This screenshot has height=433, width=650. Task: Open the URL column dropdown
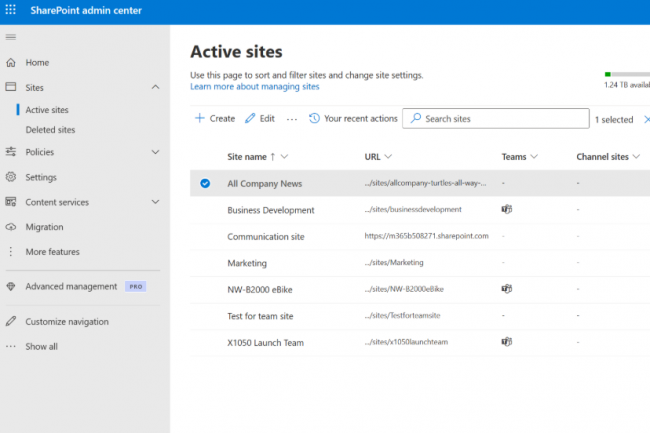[x=387, y=157]
